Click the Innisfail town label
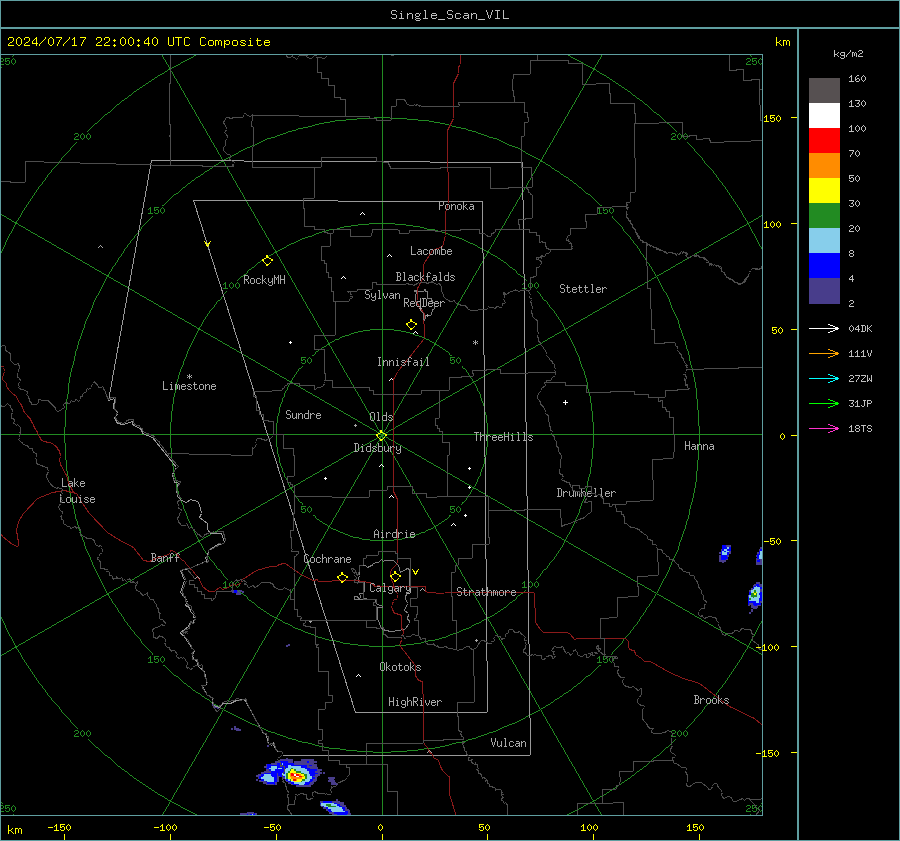Viewport: 900px width, 841px height. point(403,362)
